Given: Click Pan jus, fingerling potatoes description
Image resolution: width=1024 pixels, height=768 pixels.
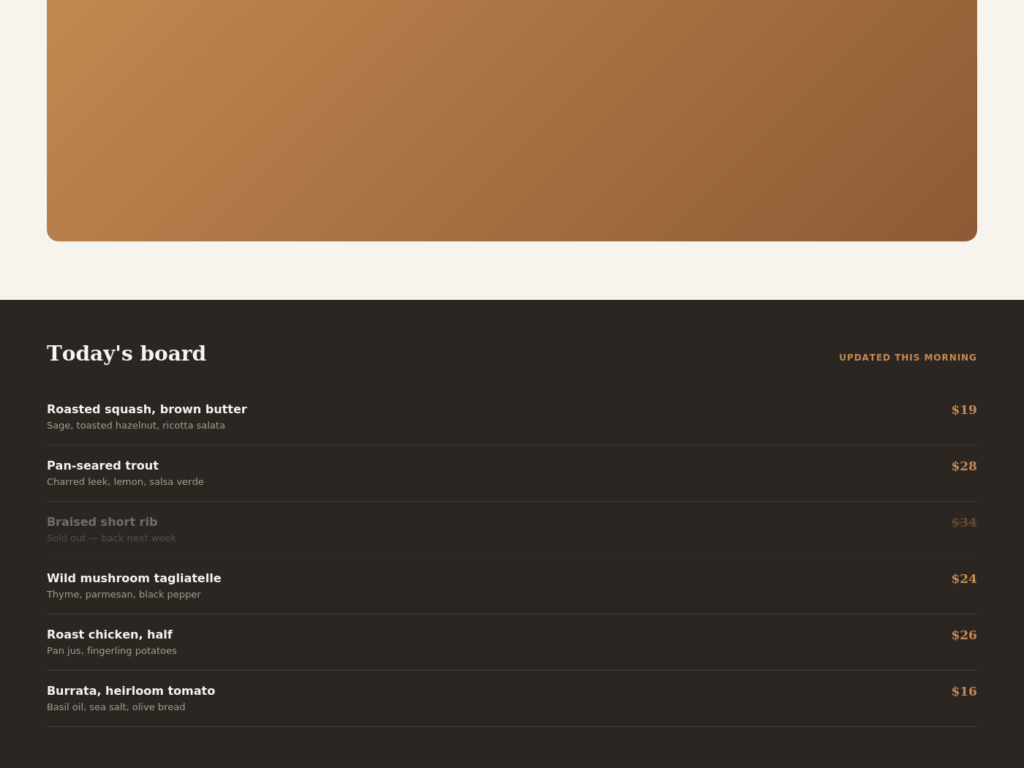Looking at the screenshot, I should pyautogui.click(x=112, y=650).
